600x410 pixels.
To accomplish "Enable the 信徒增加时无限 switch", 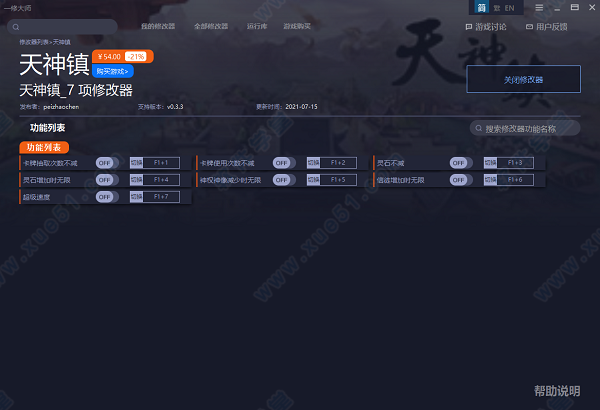I will click(461, 180).
